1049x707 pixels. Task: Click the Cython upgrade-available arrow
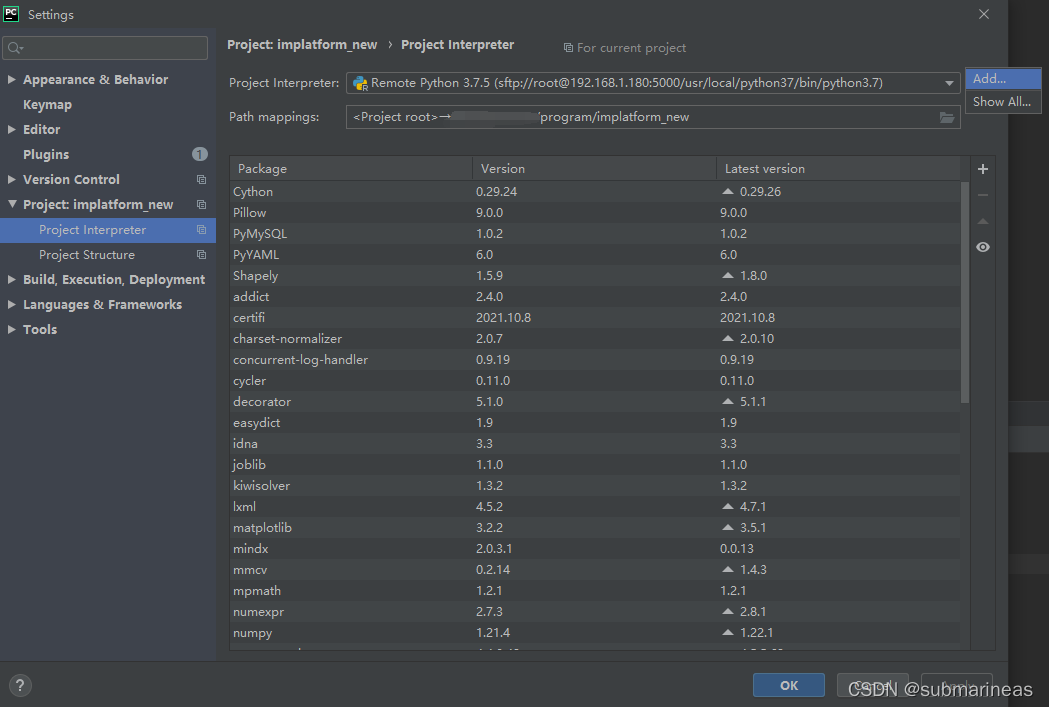point(728,191)
